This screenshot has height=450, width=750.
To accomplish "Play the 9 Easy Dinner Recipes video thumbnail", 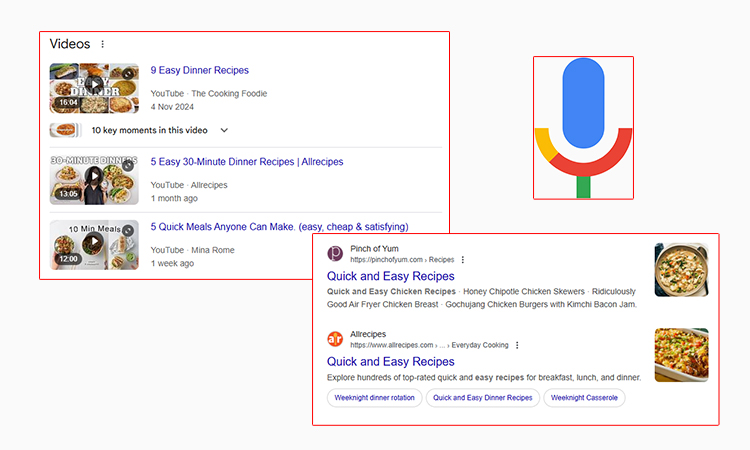I will coord(94,88).
